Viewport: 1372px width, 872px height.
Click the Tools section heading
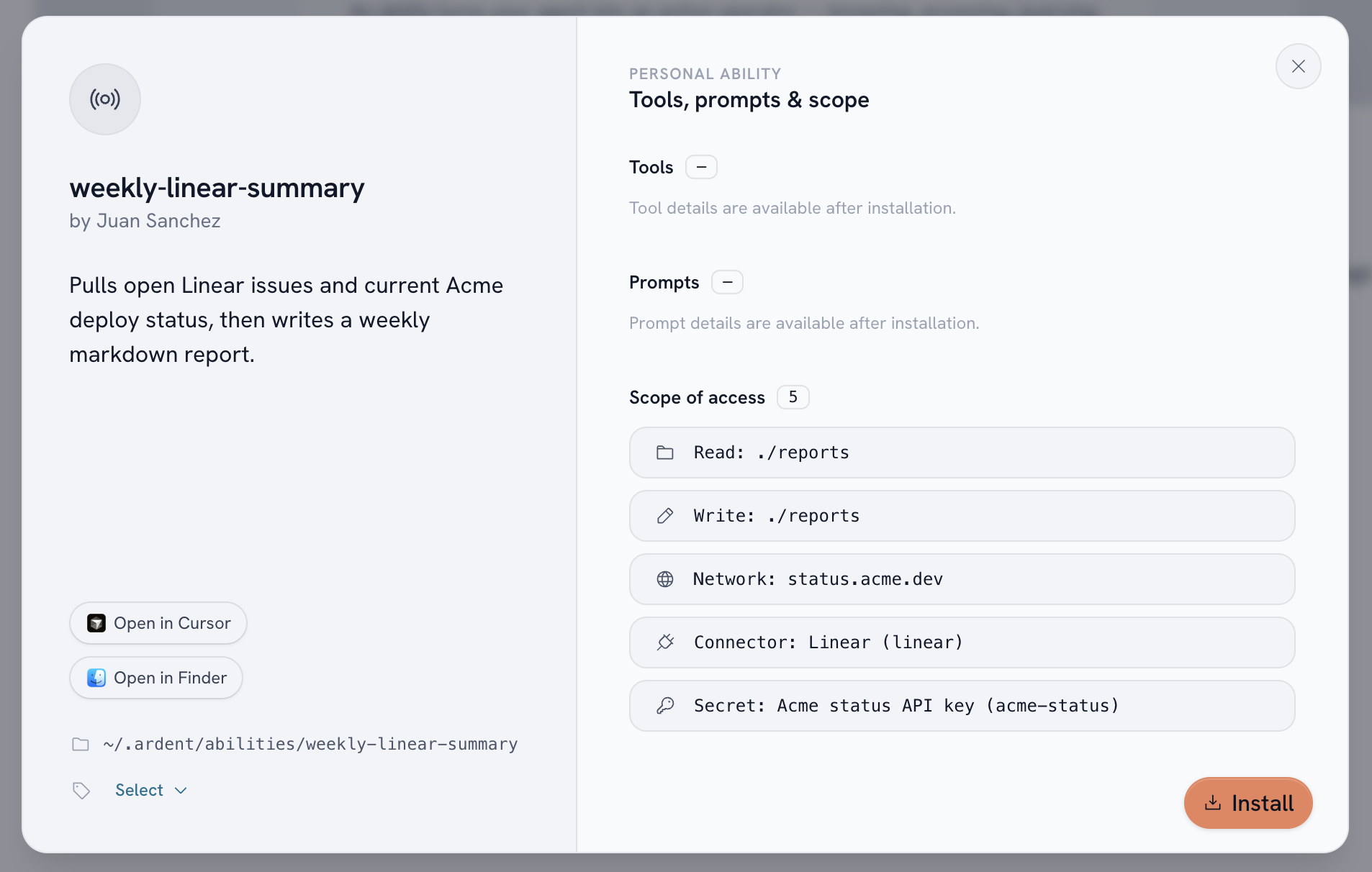651,167
